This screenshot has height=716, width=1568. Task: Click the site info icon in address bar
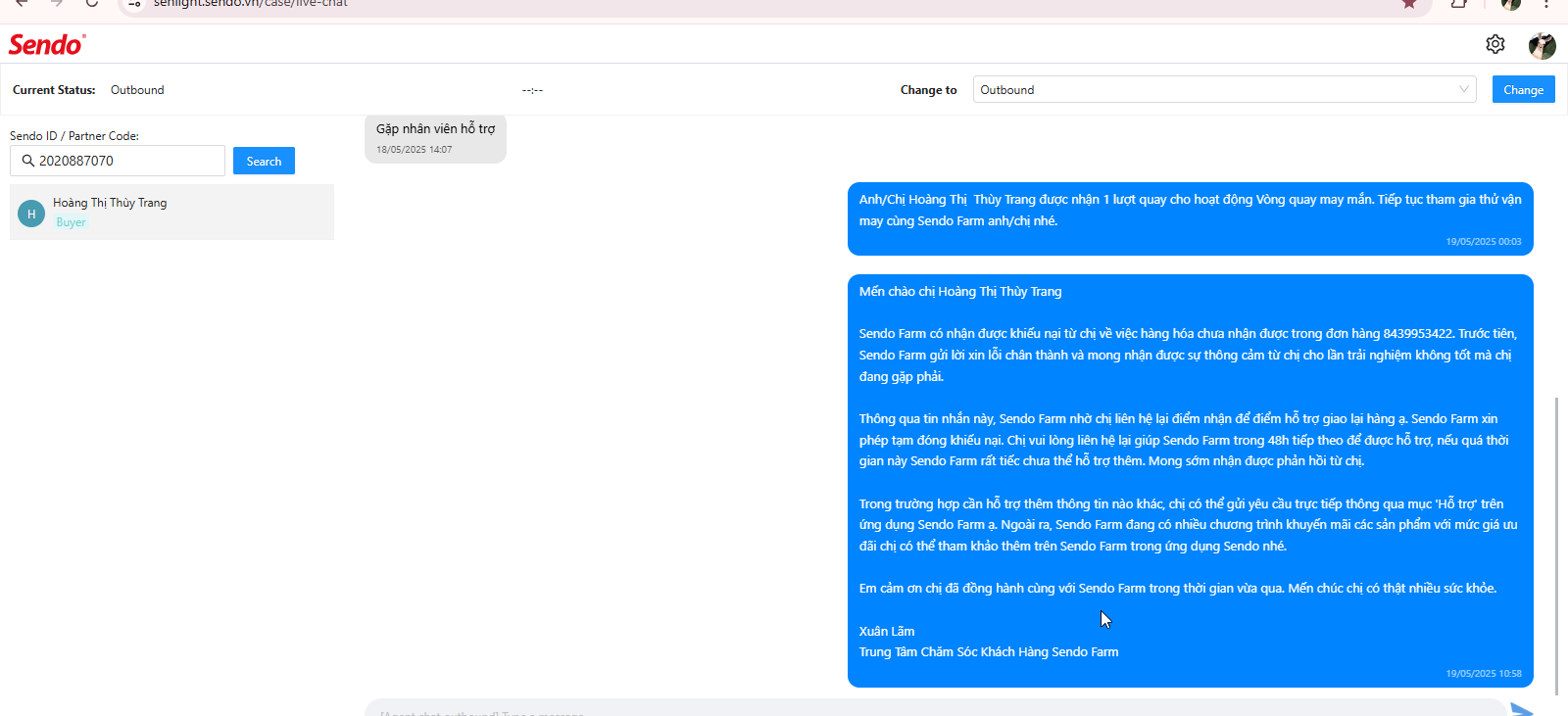click(x=135, y=4)
